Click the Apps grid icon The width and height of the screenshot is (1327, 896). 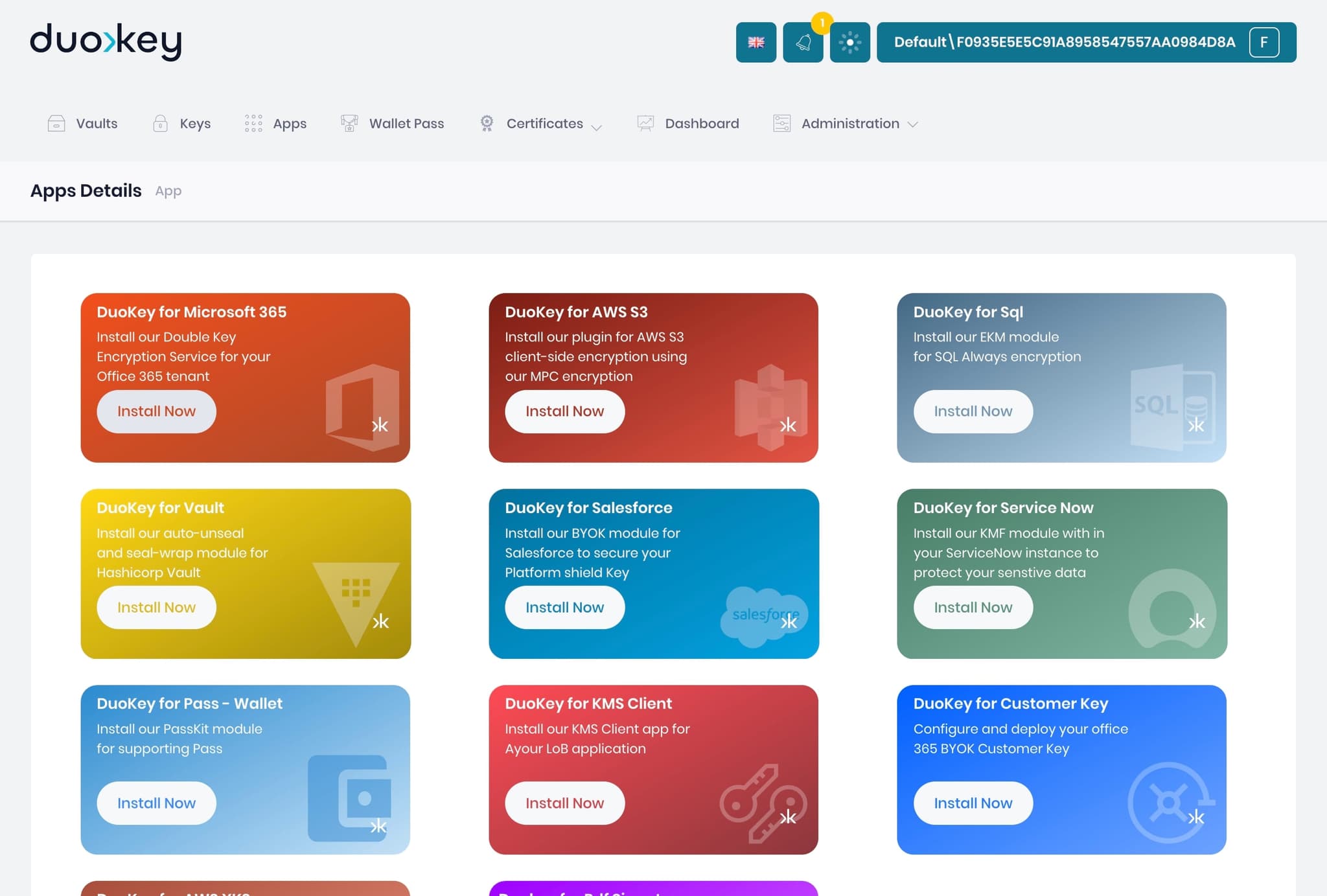click(253, 123)
